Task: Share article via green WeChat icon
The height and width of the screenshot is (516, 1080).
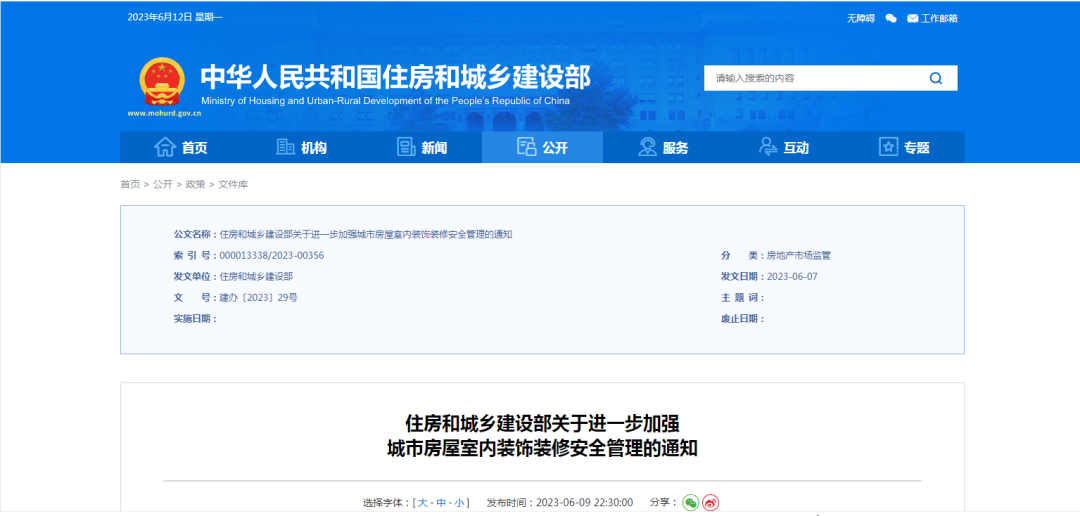Action: [691, 502]
